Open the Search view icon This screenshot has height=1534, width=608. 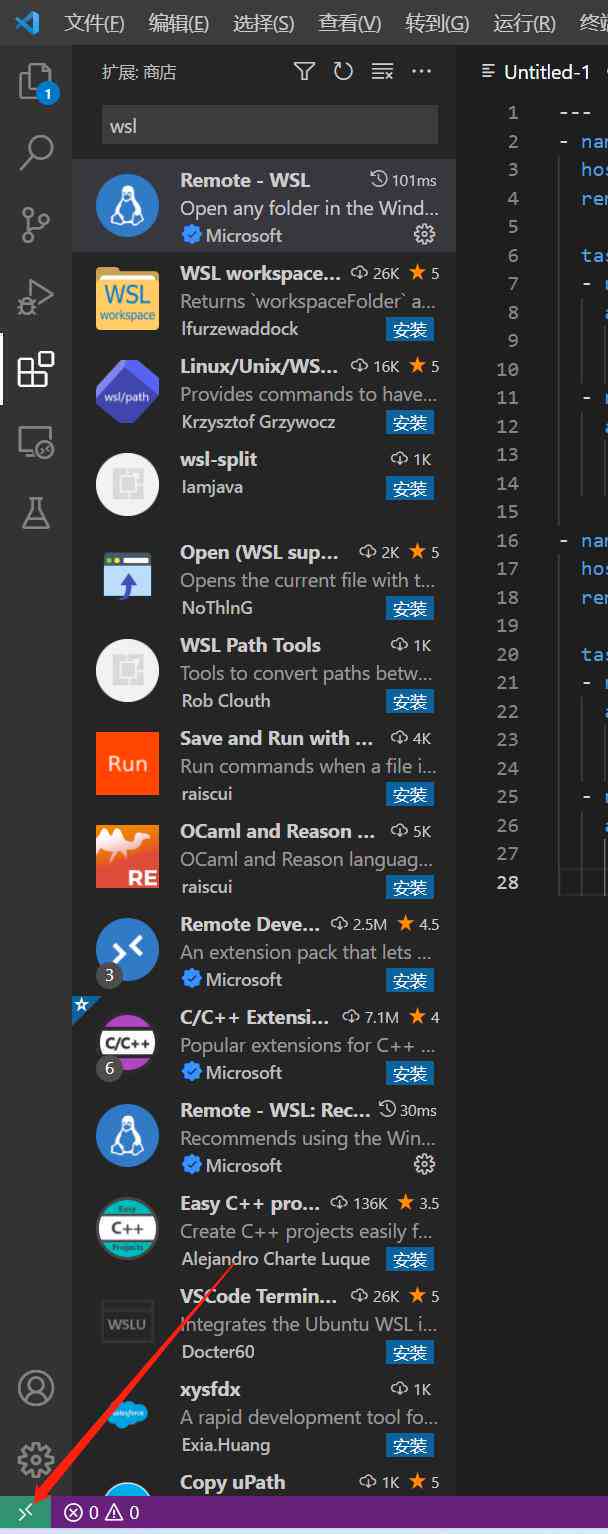tap(36, 153)
